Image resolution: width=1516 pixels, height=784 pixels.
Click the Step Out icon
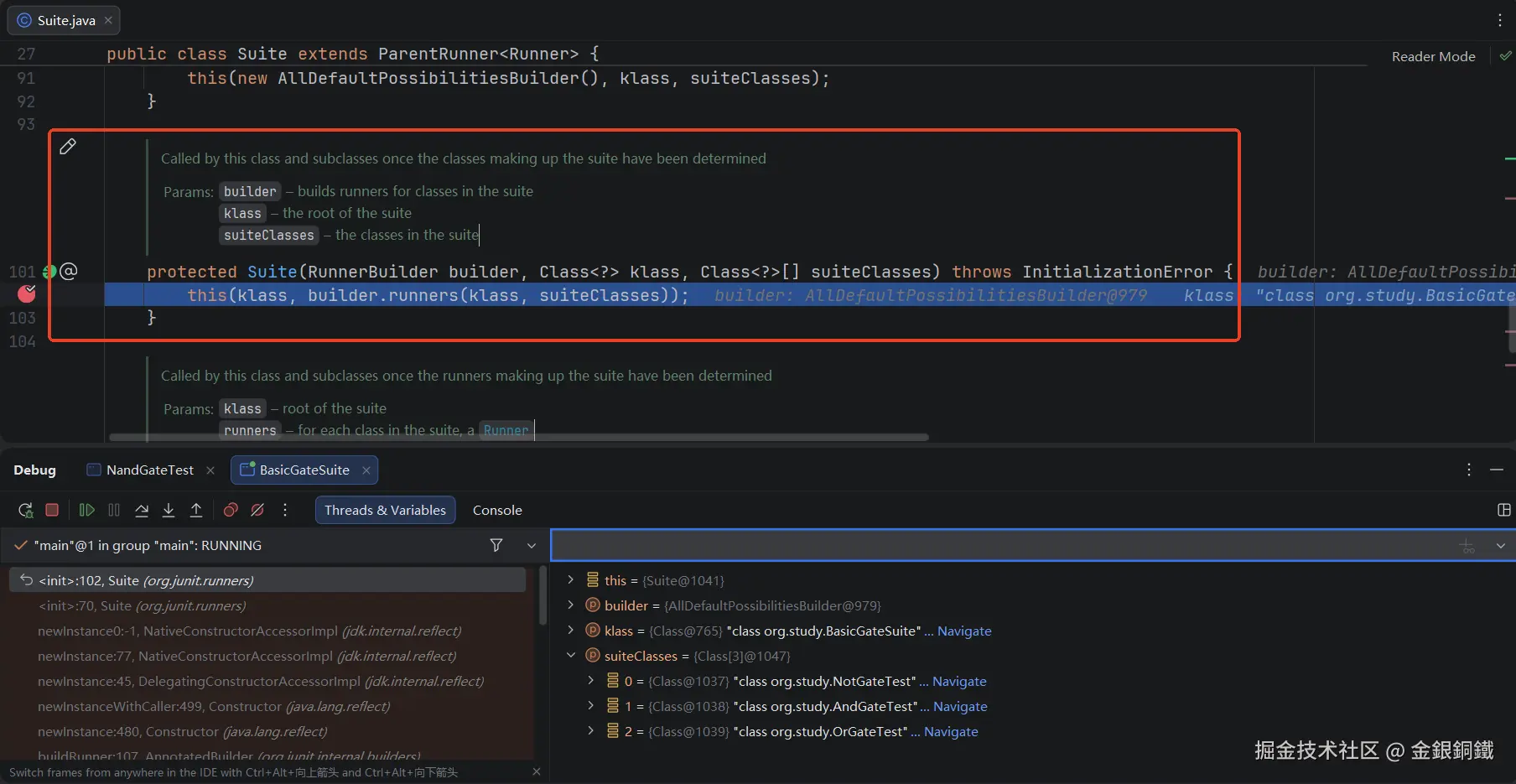pos(196,510)
